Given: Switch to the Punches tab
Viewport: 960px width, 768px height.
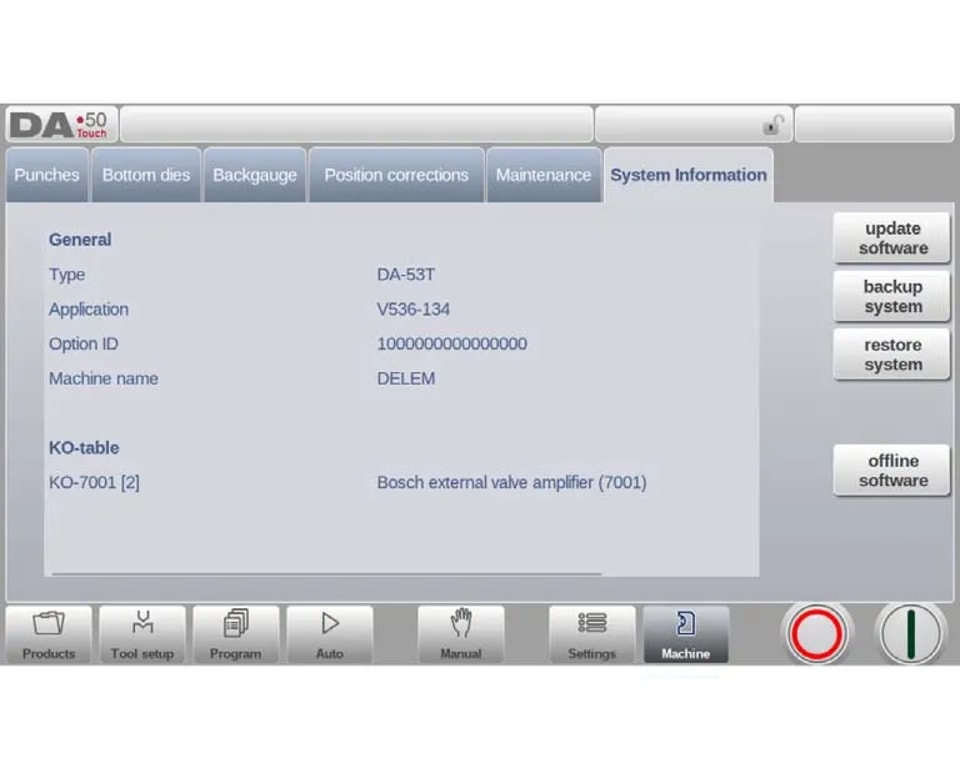Looking at the screenshot, I should [x=47, y=175].
